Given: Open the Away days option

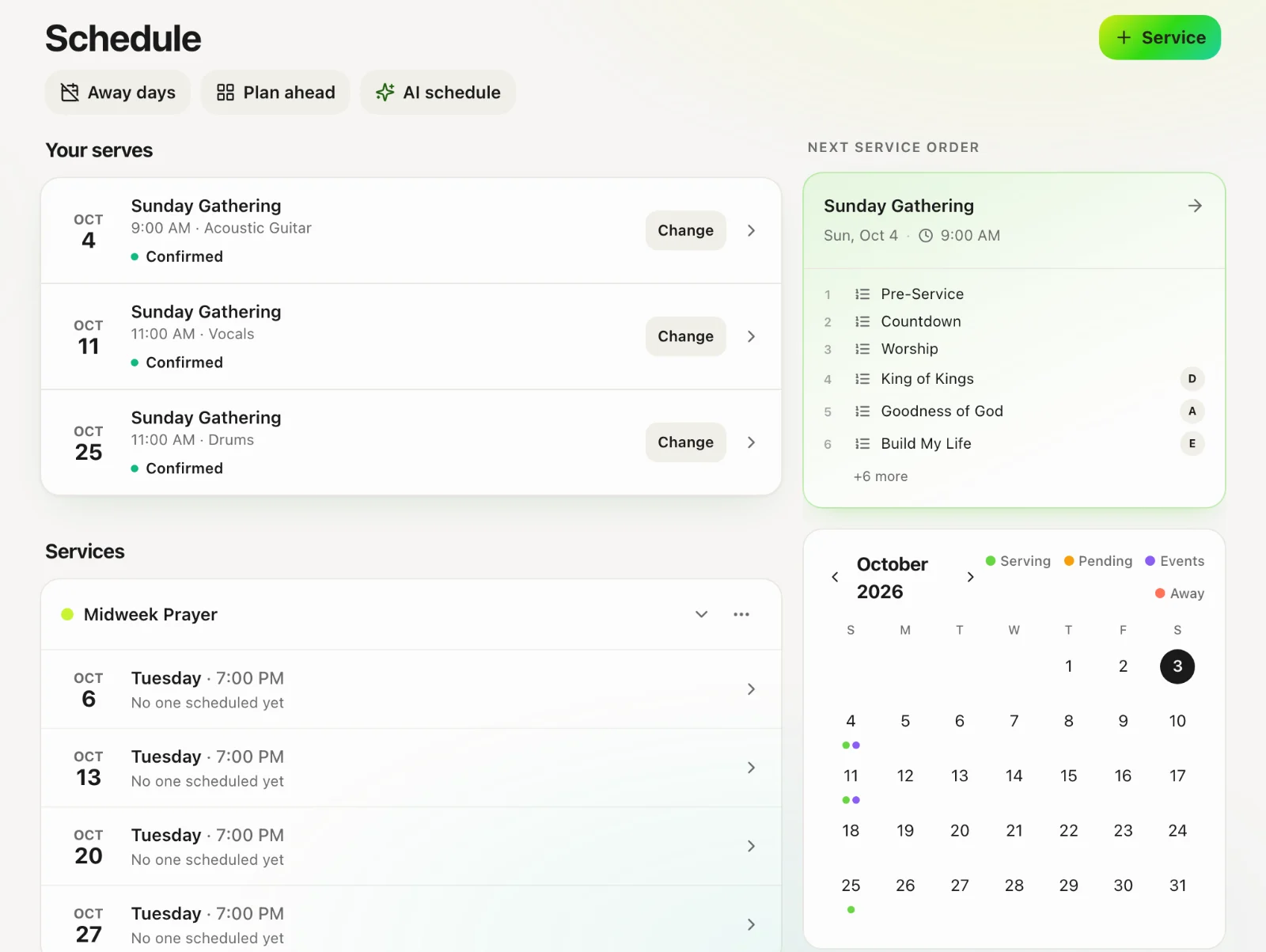Looking at the screenshot, I should click(118, 93).
